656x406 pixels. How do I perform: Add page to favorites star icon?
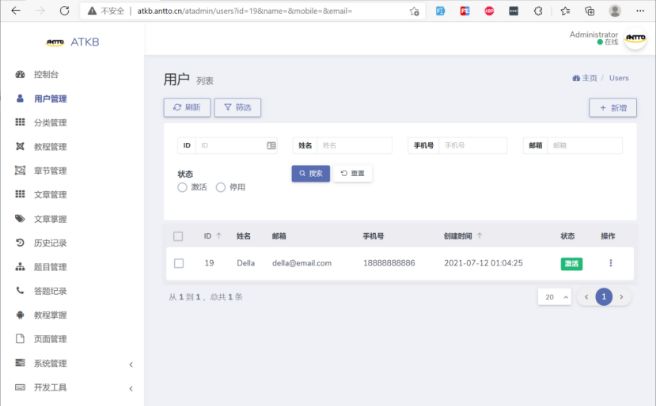tap(414, 11)
